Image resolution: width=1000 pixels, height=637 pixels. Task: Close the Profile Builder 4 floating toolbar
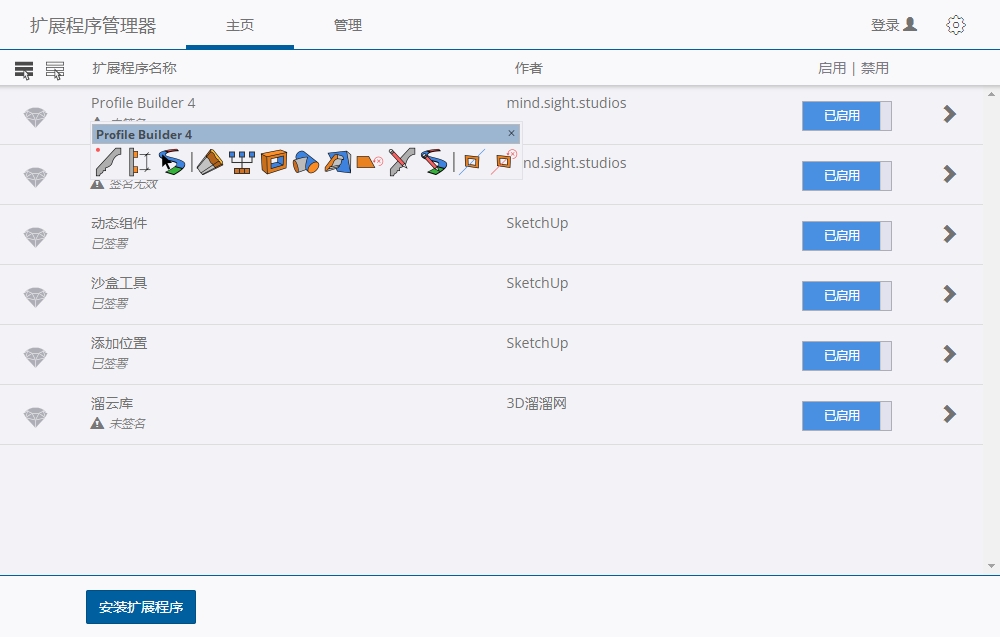512,133
